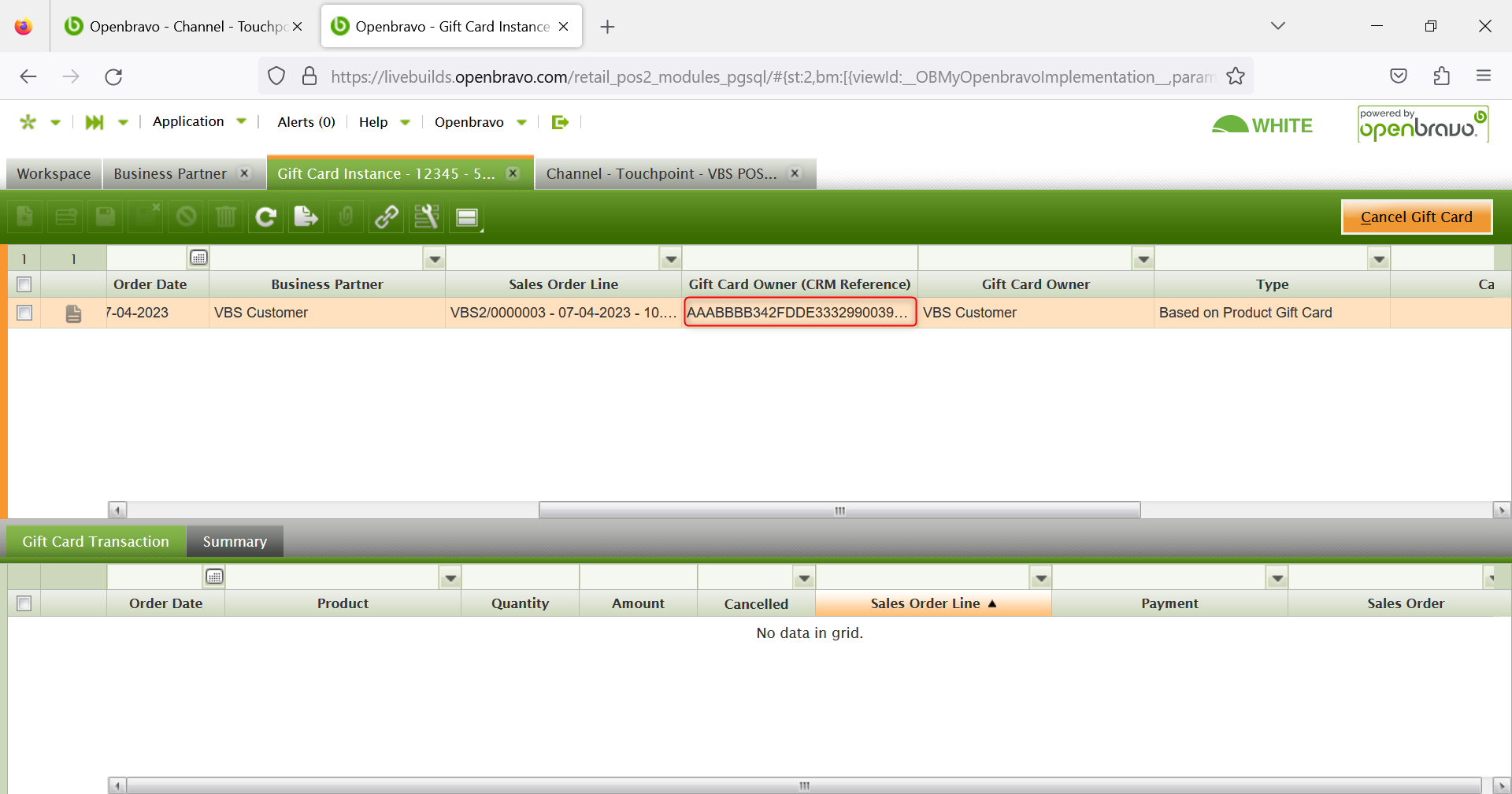This screenshot has height=794, width=1512.
Task: Go back in browser history
Action: pos(28,76)
